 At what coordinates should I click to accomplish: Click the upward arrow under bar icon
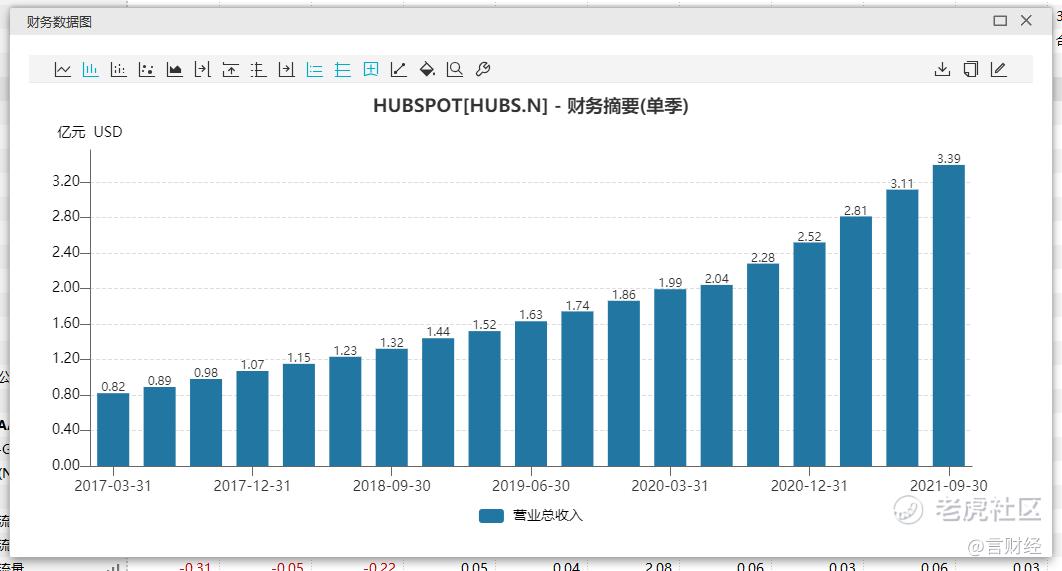point(230,69)
